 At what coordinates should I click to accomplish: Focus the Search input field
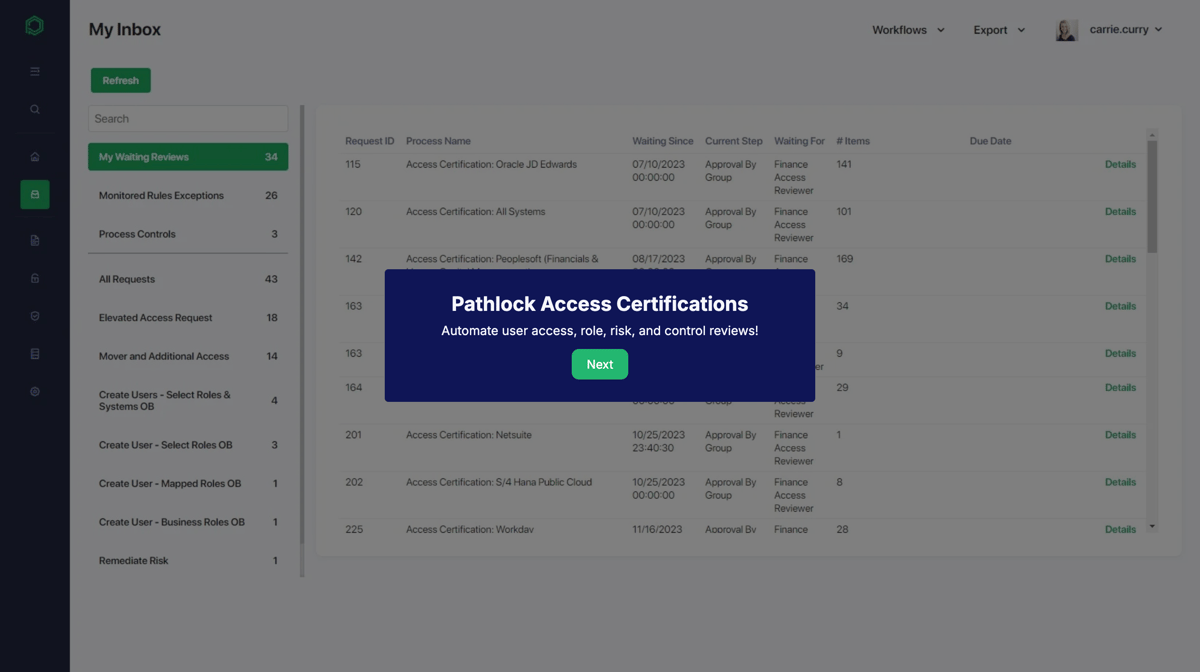[x=188, y=118]
